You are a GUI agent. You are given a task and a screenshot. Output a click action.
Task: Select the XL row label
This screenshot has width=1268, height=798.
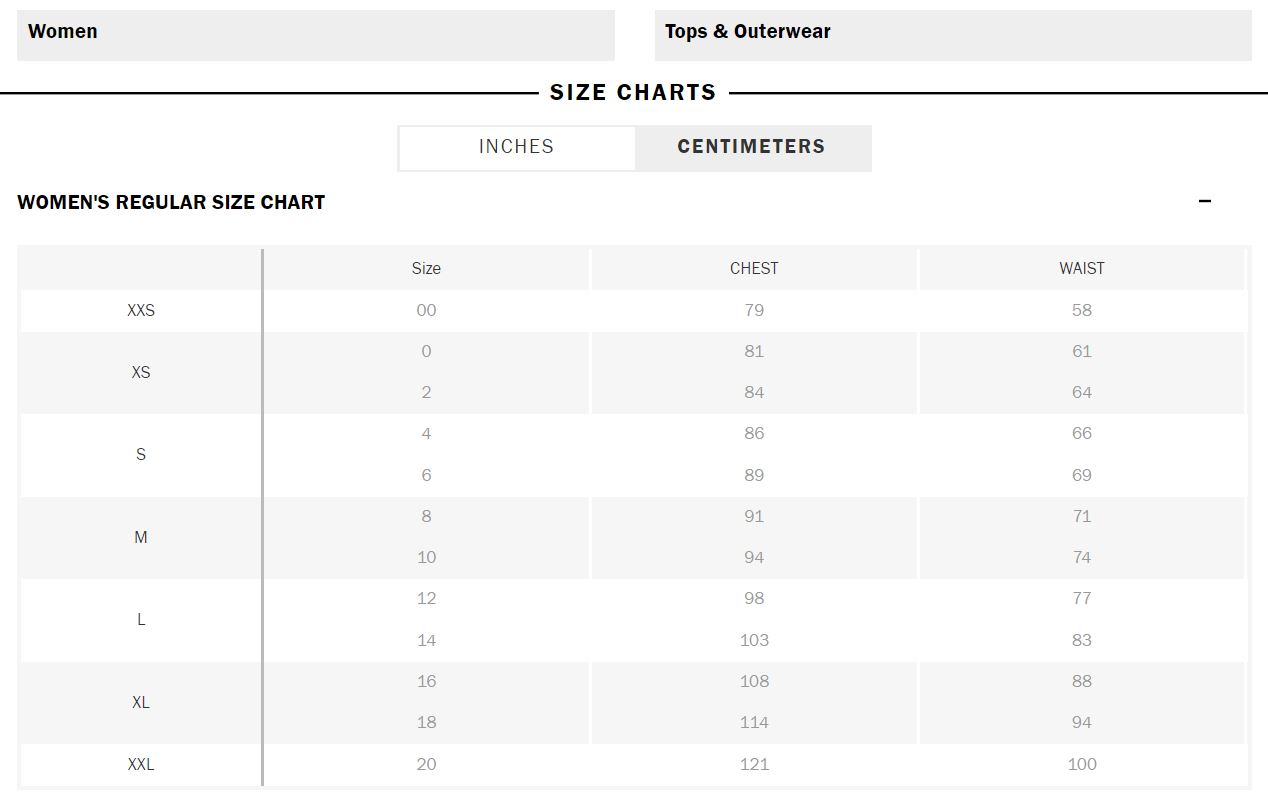tap(141, 702)
